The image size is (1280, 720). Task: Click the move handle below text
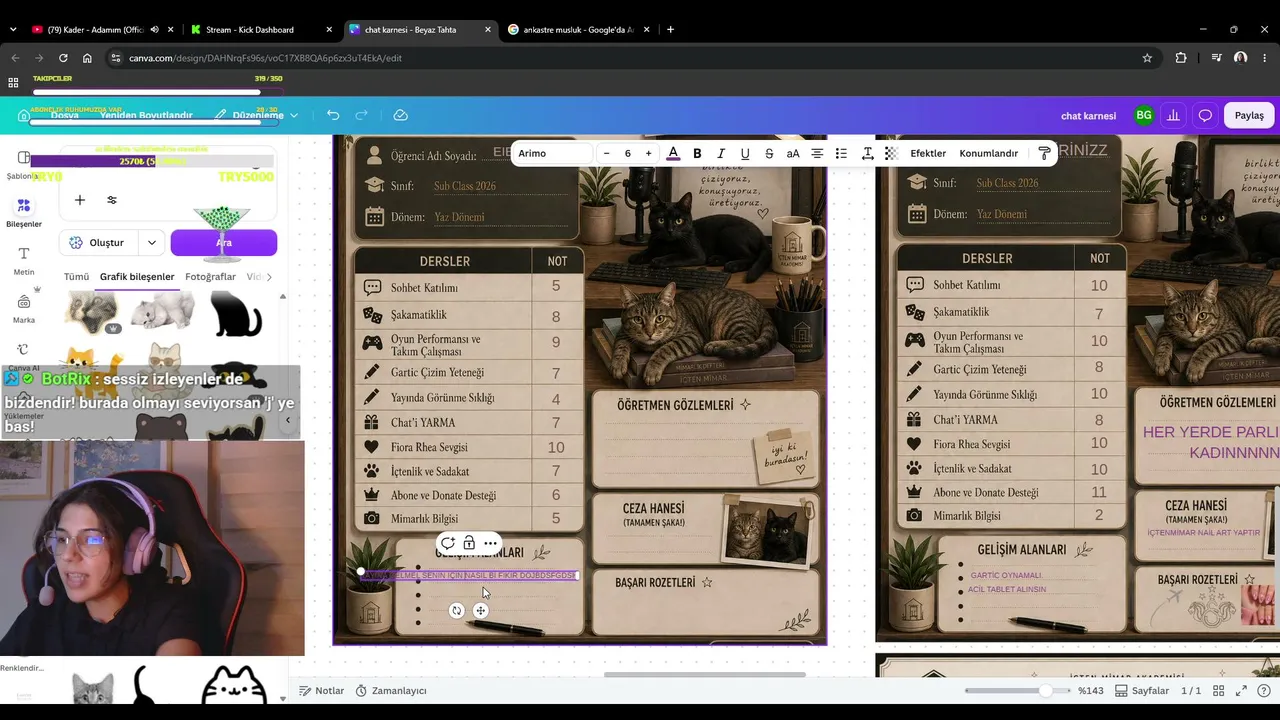(481, 610)
